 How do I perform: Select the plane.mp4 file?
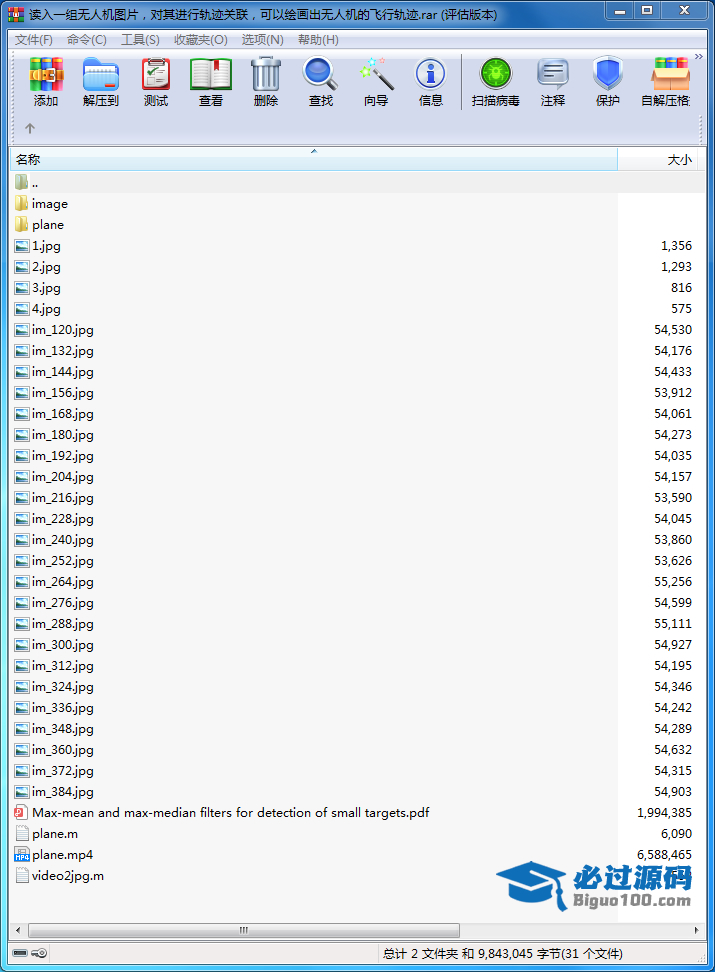point(62,855)
